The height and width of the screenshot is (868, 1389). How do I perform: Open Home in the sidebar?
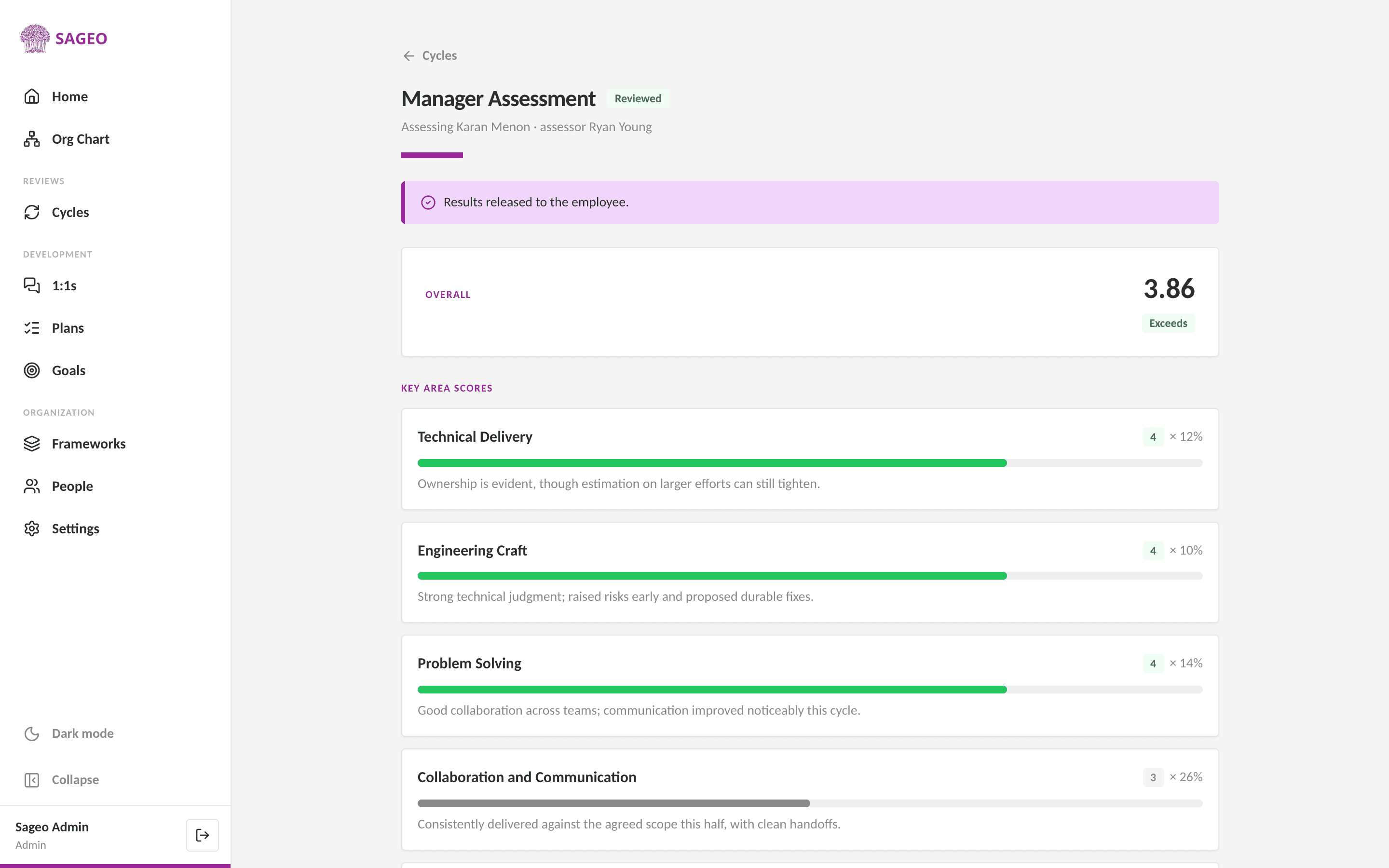pyautogui.click(x=69, y=96)
